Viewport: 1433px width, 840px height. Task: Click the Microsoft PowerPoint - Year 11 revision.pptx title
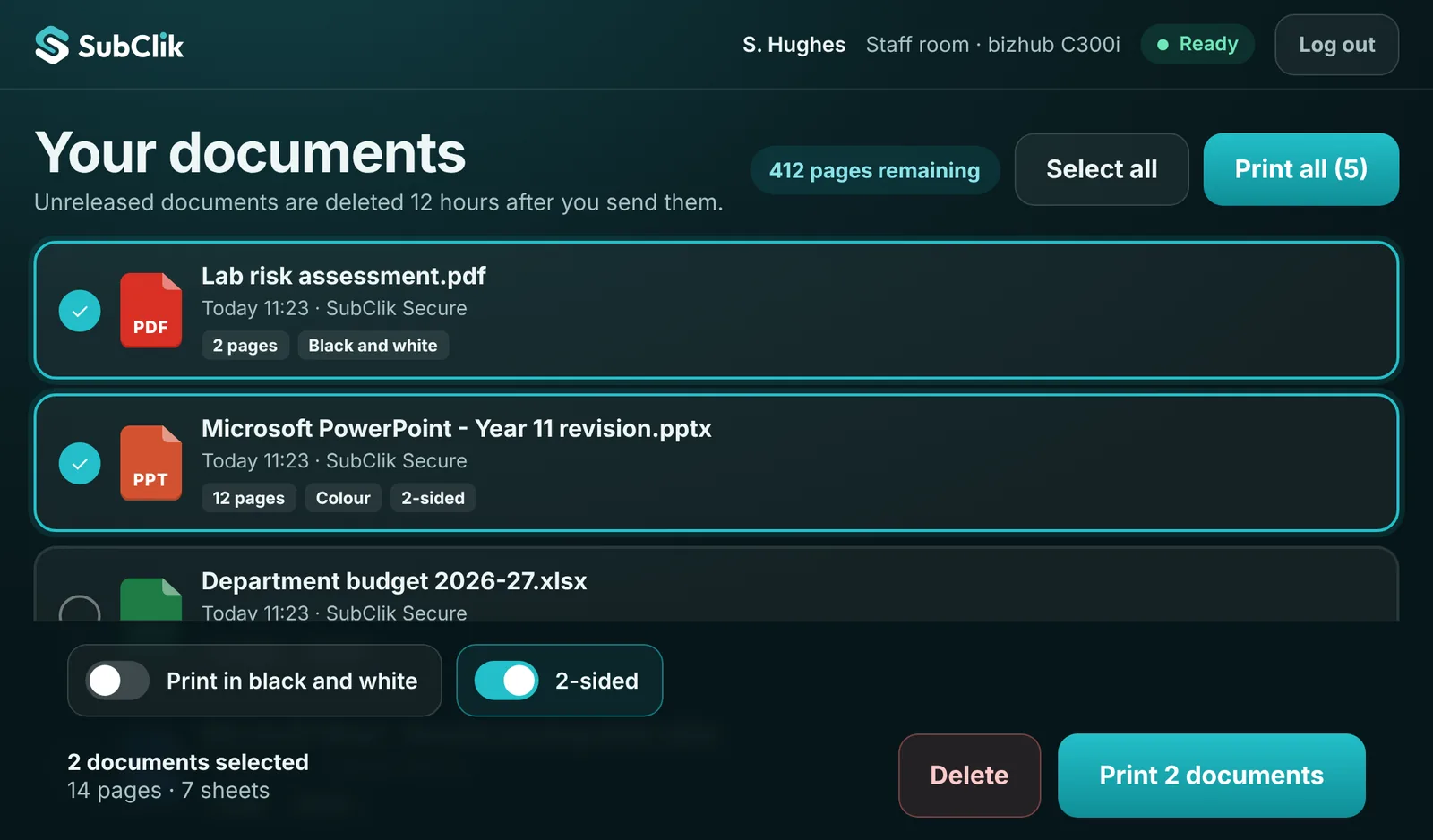point(456,428)
